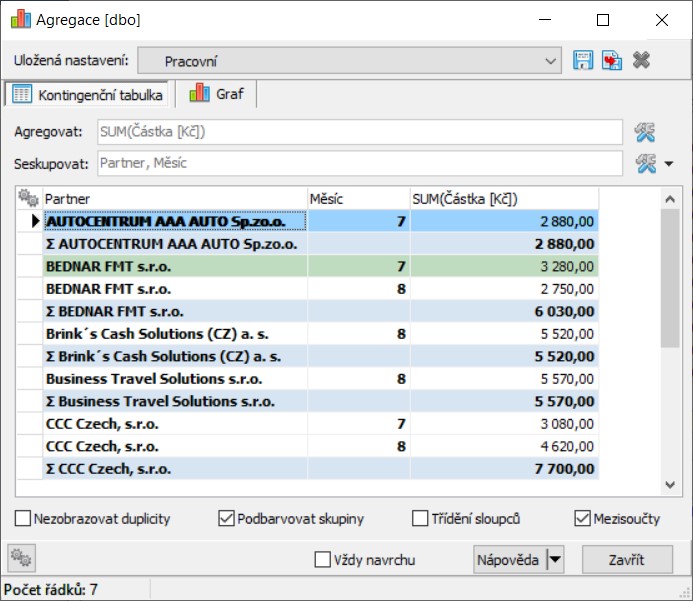The height and width of the screenshot is (601, 693).
Task: Click the subtotal amount 6 030,00
Action: coord(504,311)
